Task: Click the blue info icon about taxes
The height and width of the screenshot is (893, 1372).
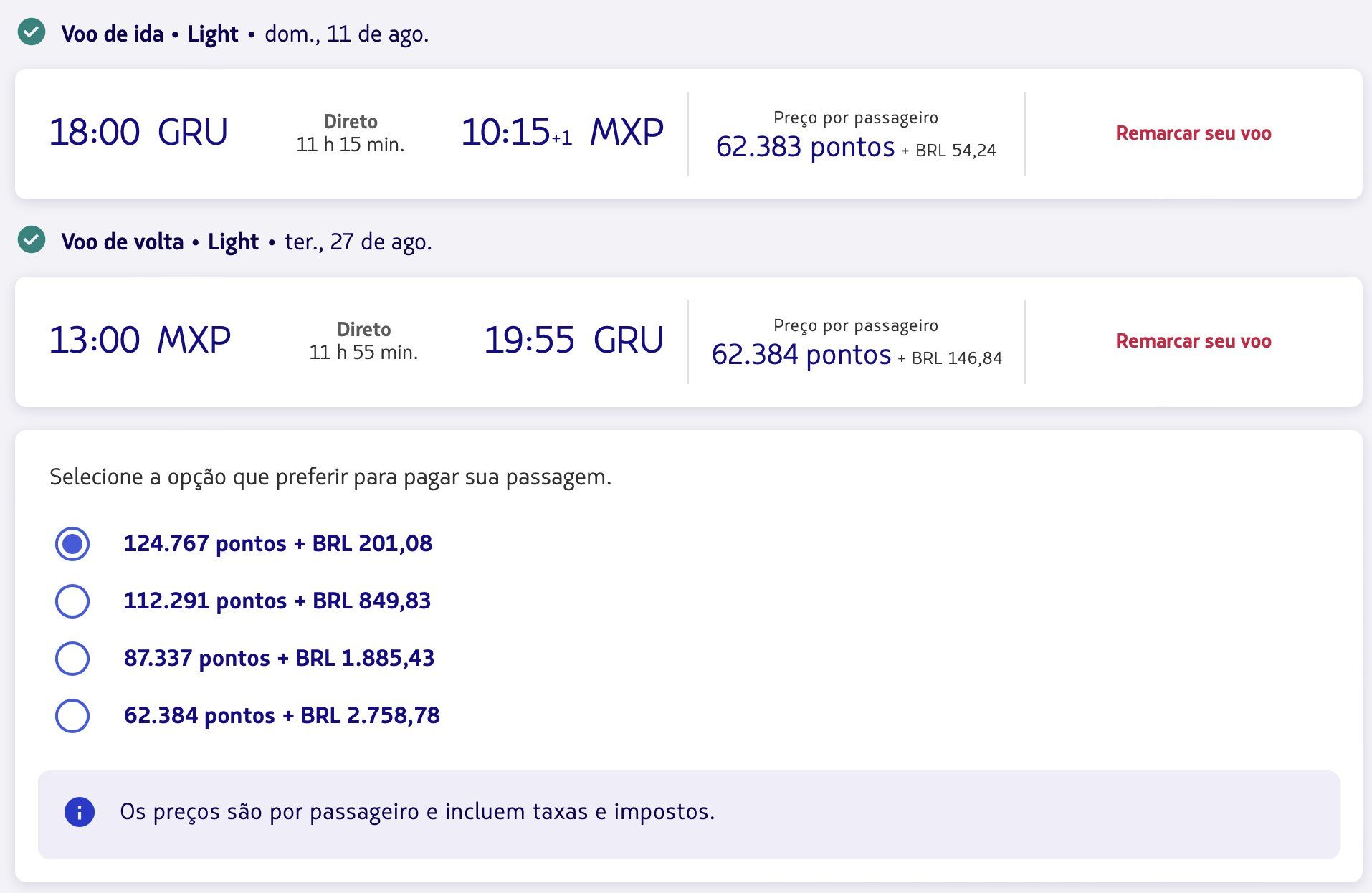Action: pos(79,812)
